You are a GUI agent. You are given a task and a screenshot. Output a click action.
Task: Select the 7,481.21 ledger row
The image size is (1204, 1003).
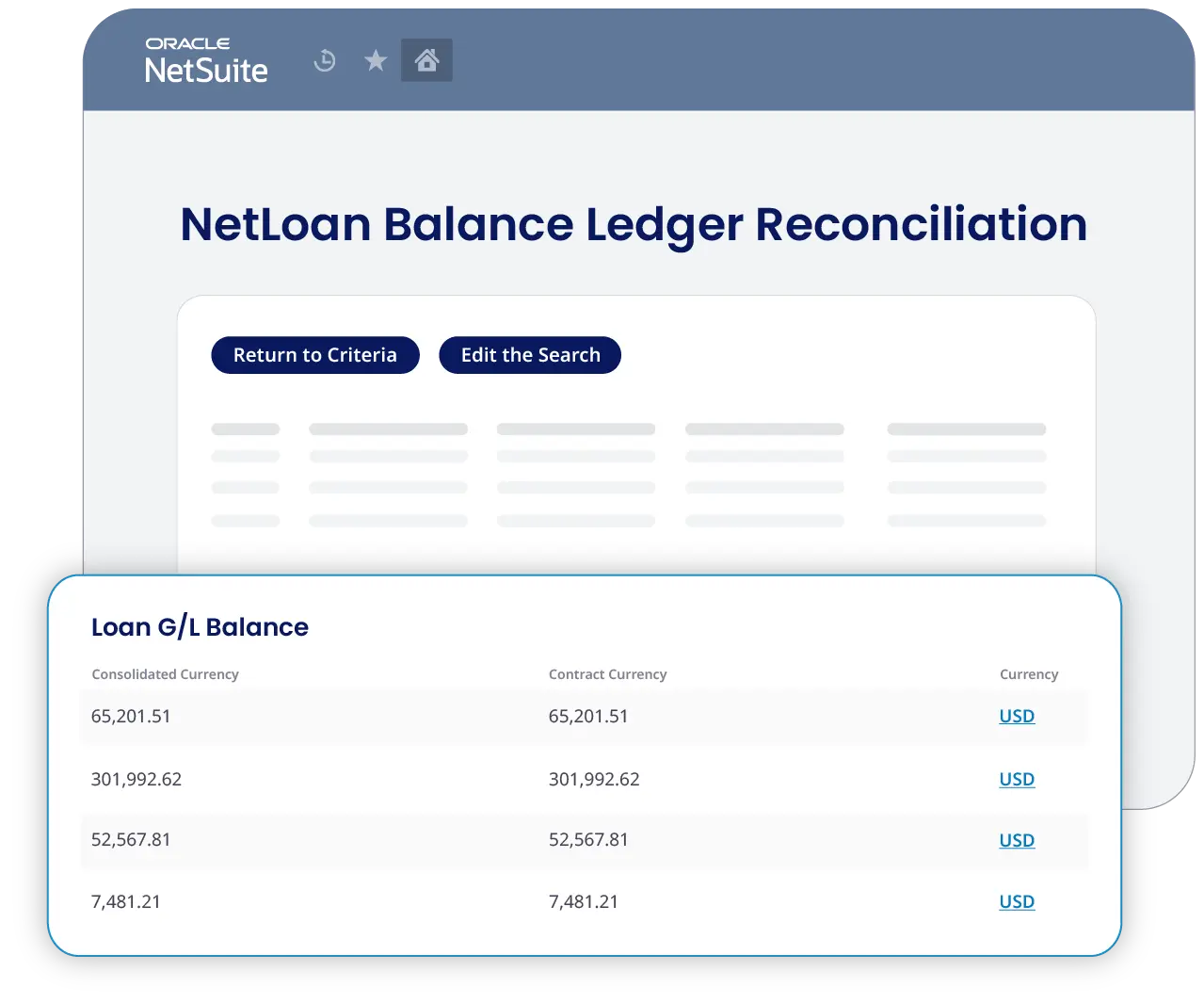click(x=584, y=901)
